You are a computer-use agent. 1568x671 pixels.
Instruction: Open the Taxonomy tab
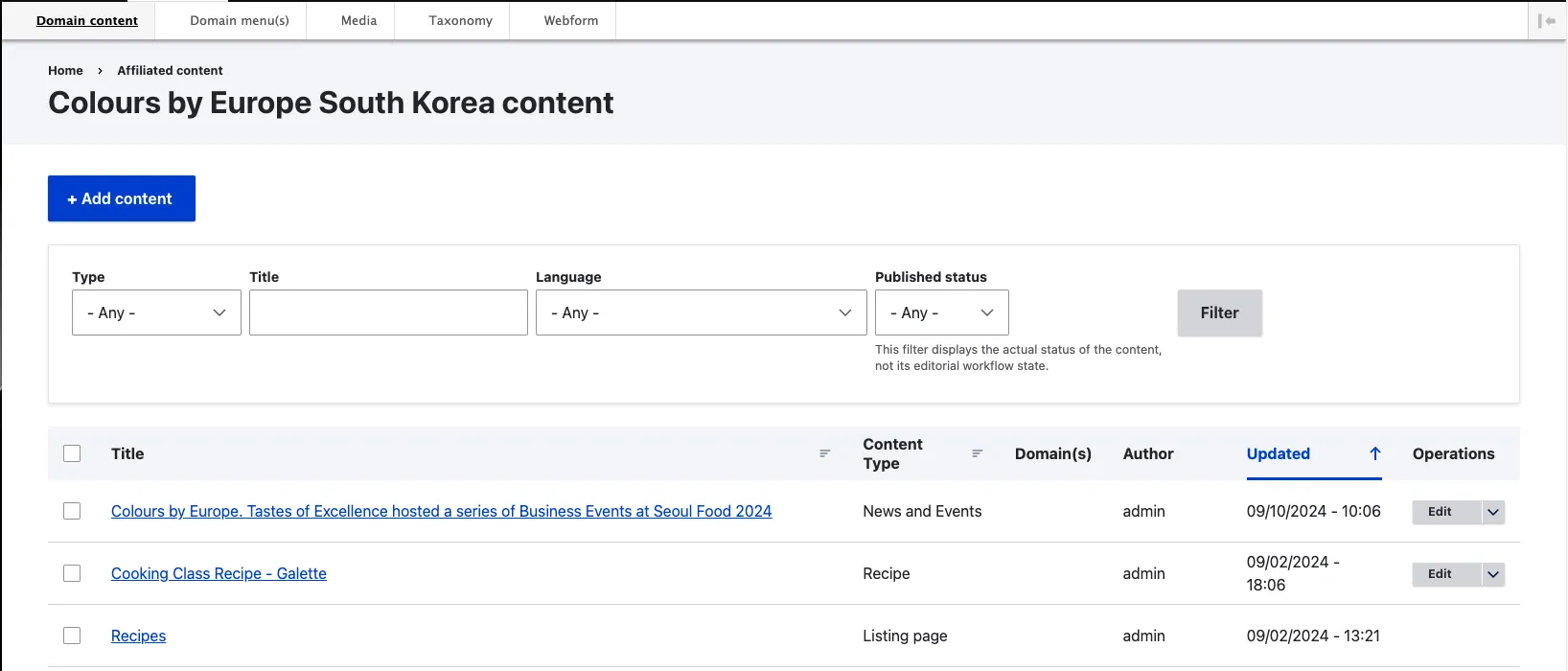coord(460,20)
